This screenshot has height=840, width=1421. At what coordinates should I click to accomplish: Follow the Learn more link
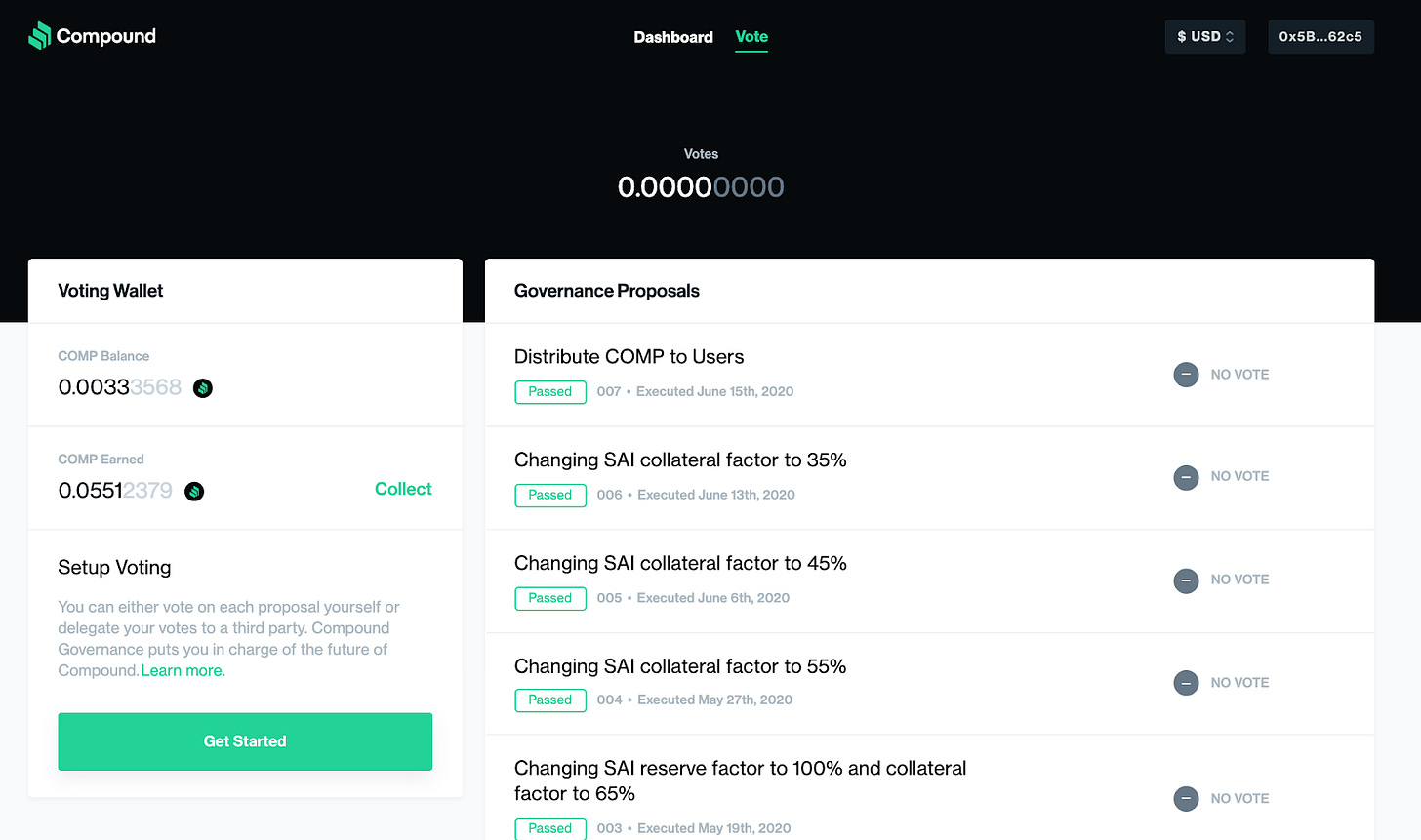tap(183, 671)
